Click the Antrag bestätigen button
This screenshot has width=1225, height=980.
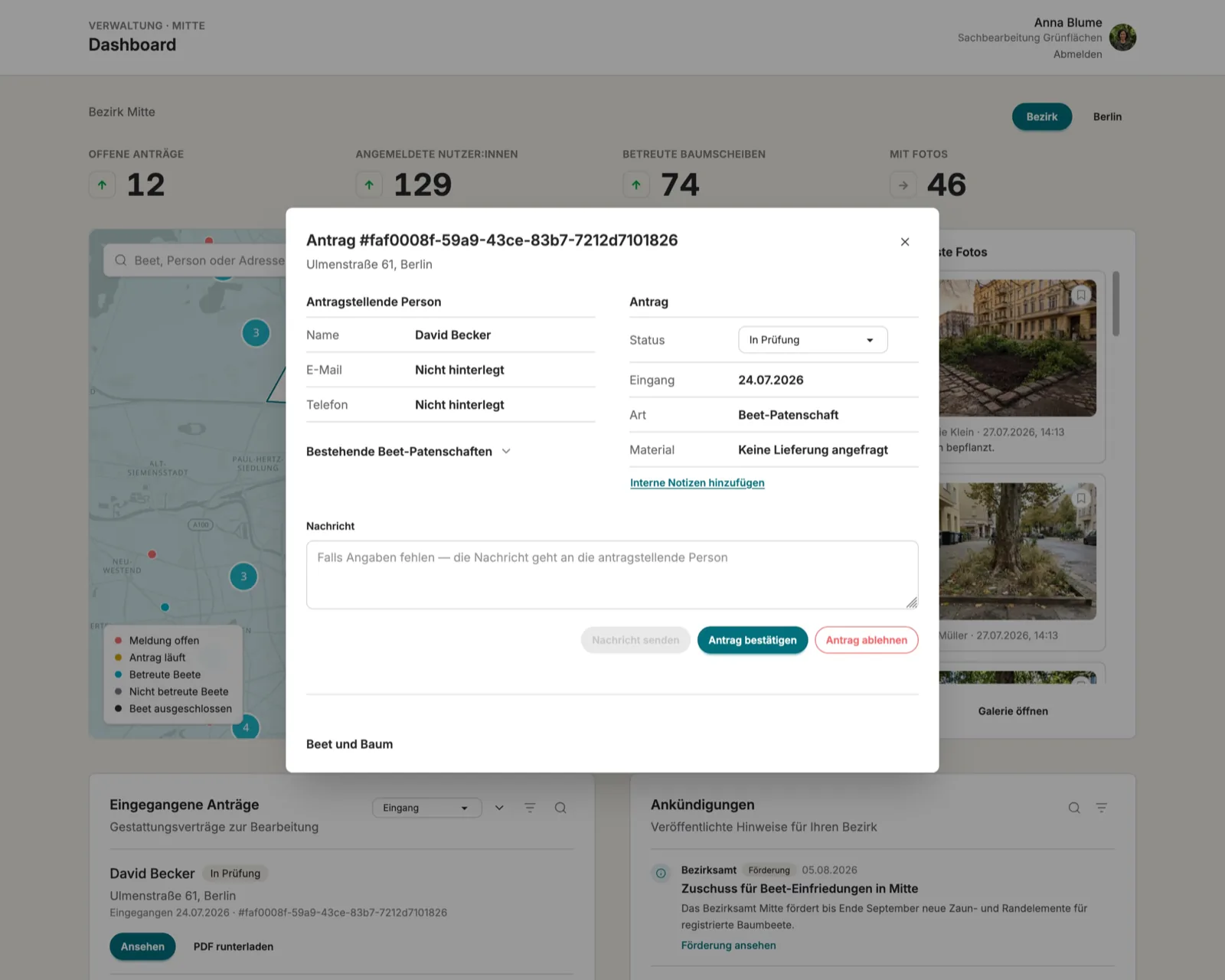pos(752,640)
